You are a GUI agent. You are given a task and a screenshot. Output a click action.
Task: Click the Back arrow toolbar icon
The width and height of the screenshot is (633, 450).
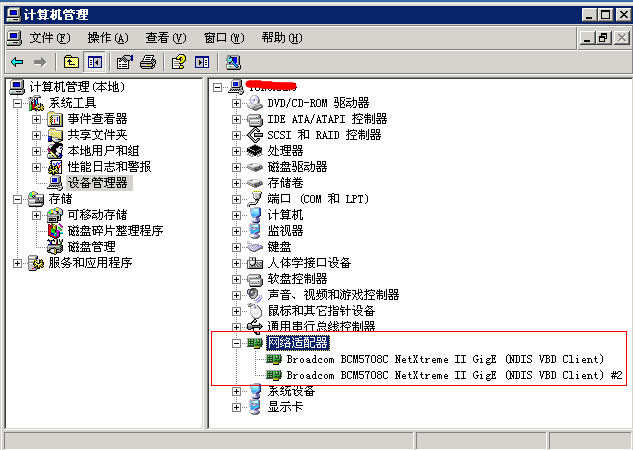[x=17, y=62]
